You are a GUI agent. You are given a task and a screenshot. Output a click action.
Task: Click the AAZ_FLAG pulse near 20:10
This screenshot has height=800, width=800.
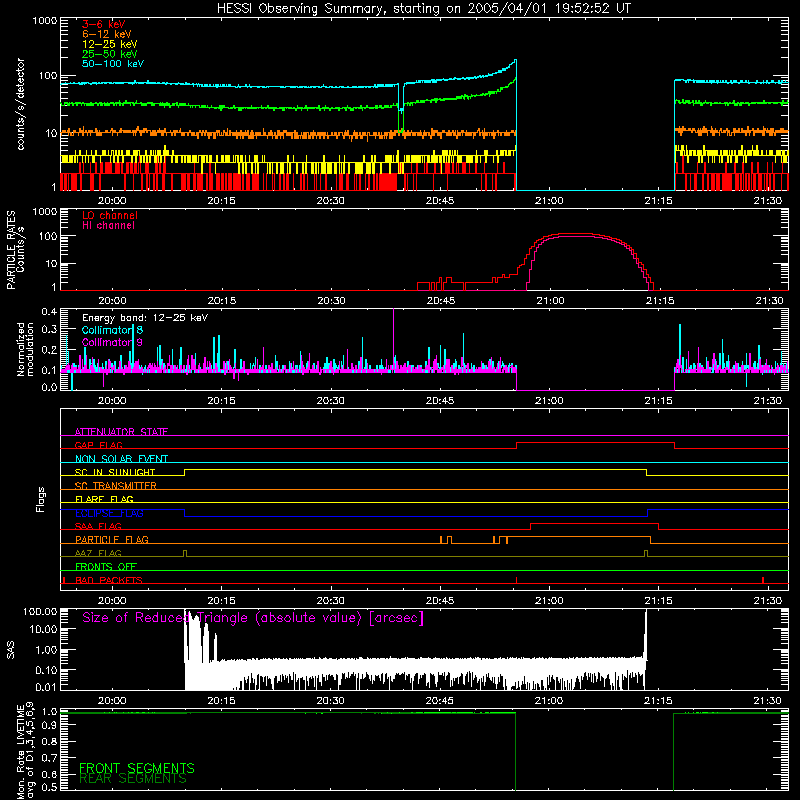pyautogui.click(x=185, y=554)
